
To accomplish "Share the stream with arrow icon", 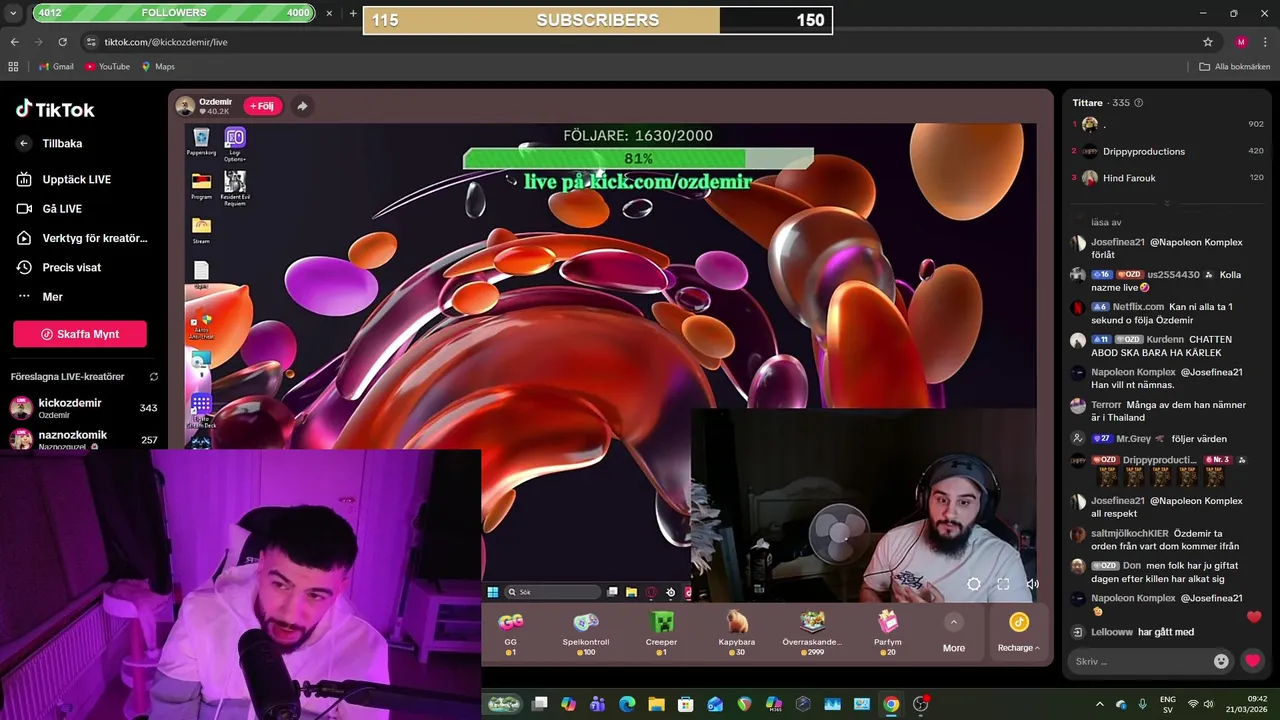I will pos(302,106).
